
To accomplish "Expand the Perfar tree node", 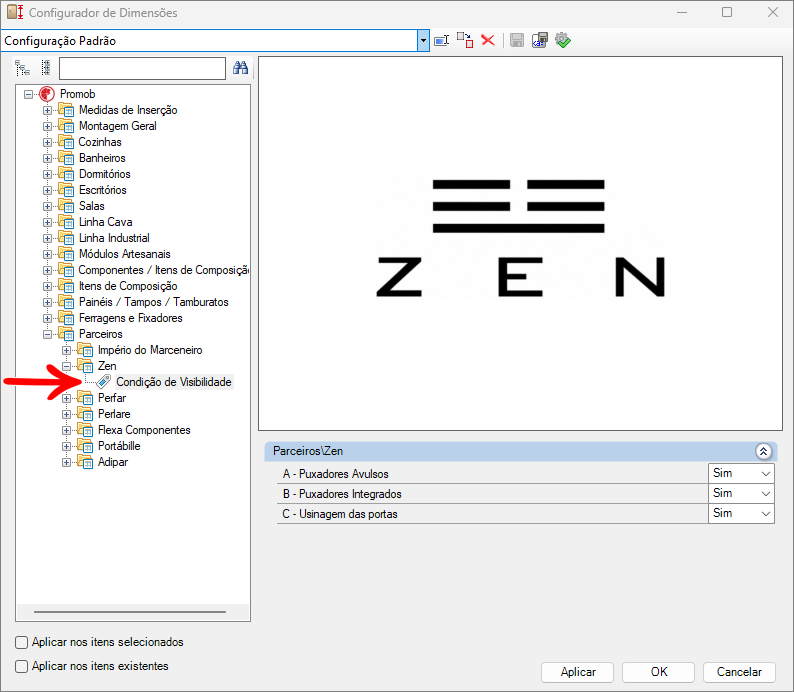I will (66, 398).
